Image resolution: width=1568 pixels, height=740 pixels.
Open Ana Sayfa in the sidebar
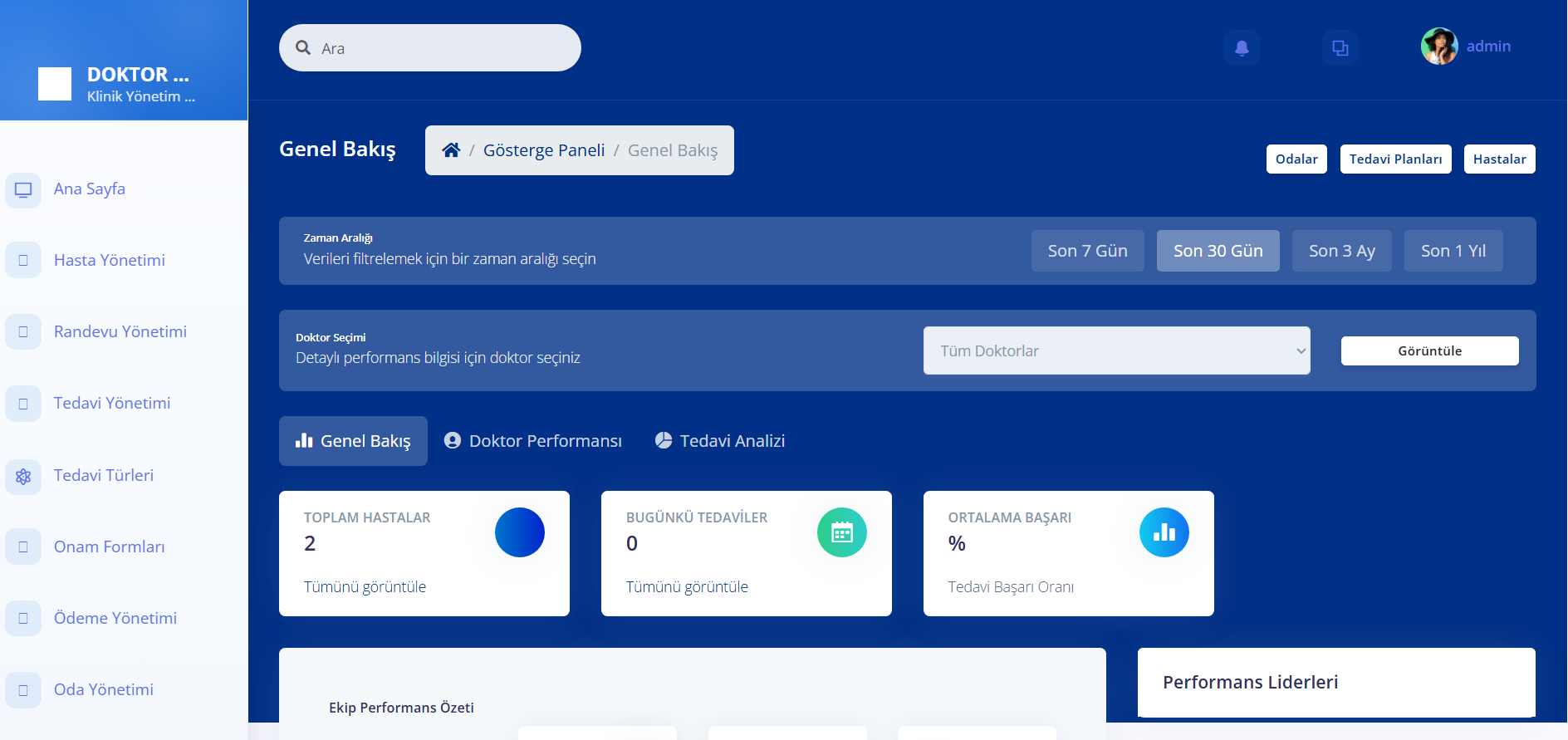pyautogui.click(x=90, y=189)
